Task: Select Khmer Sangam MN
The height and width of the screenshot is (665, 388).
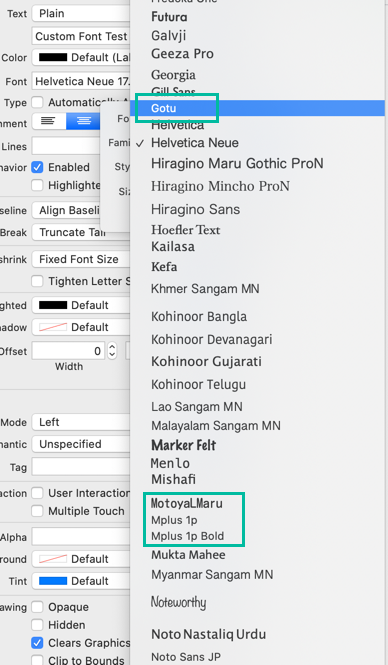Action: pyautogui.click(x=205, y=289)
